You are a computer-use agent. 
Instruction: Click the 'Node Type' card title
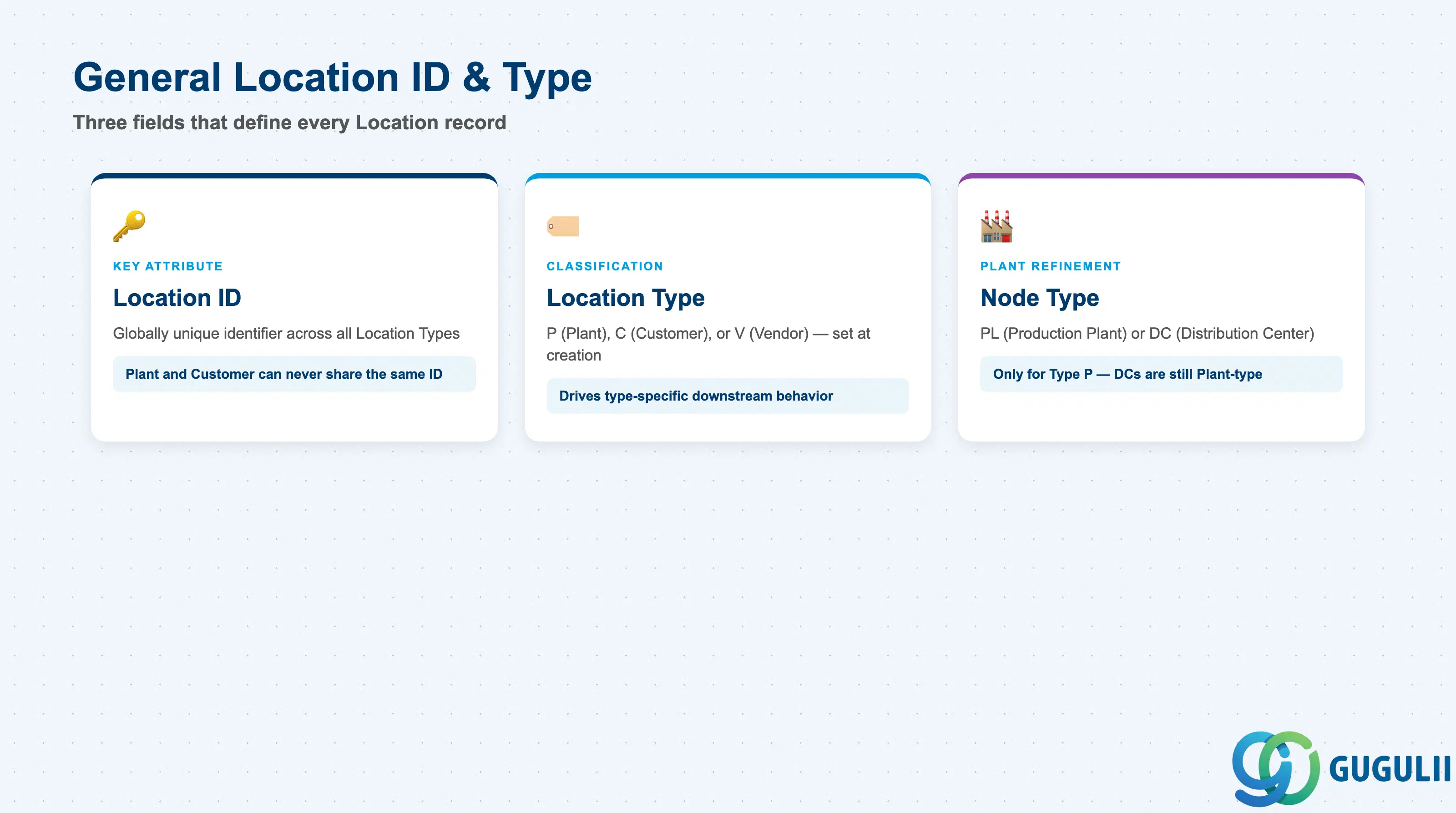(x=1039, y=298)
